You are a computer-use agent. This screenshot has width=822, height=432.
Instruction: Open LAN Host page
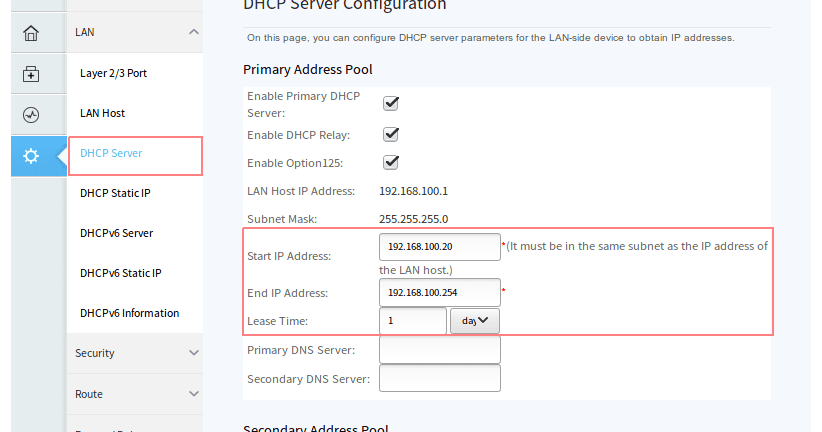pos(102,113)
